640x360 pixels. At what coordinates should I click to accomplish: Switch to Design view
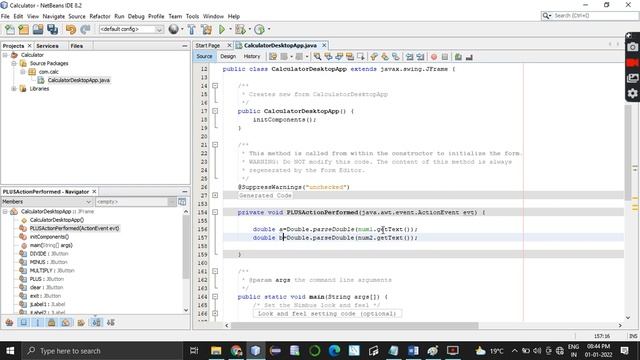point(228,56)
